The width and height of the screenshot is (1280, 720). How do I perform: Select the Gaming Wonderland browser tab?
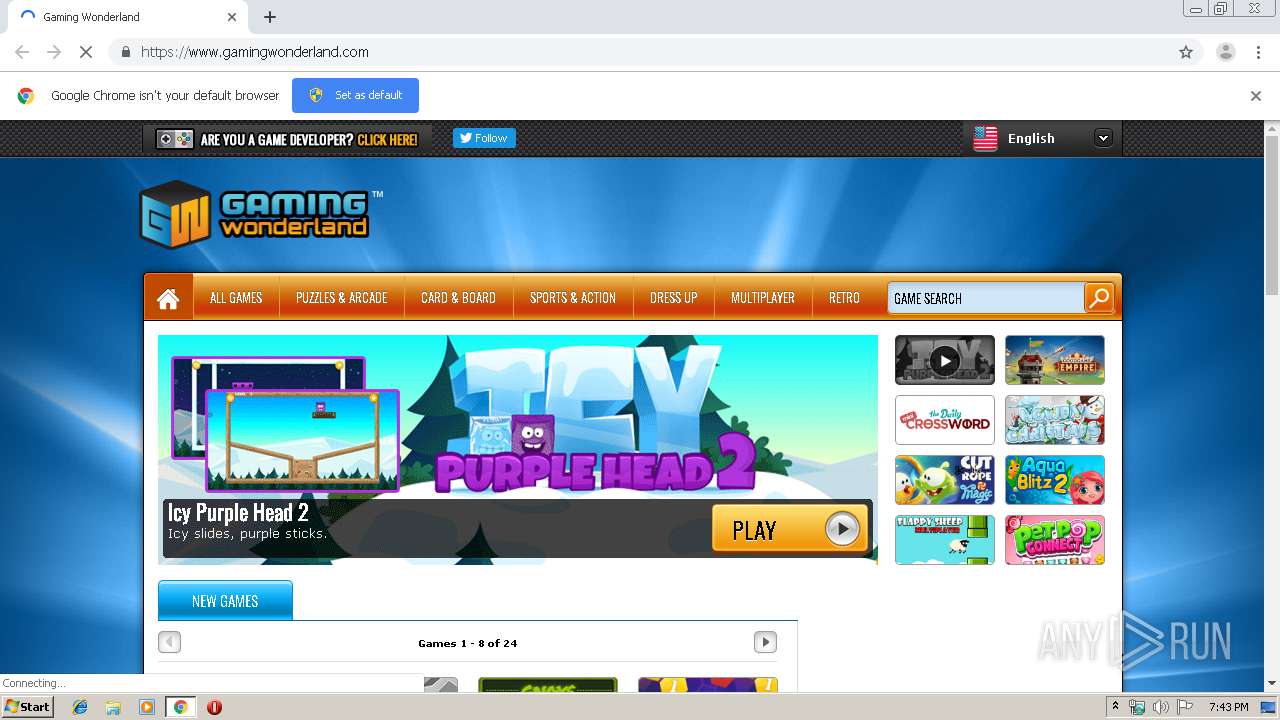[128, 17]
